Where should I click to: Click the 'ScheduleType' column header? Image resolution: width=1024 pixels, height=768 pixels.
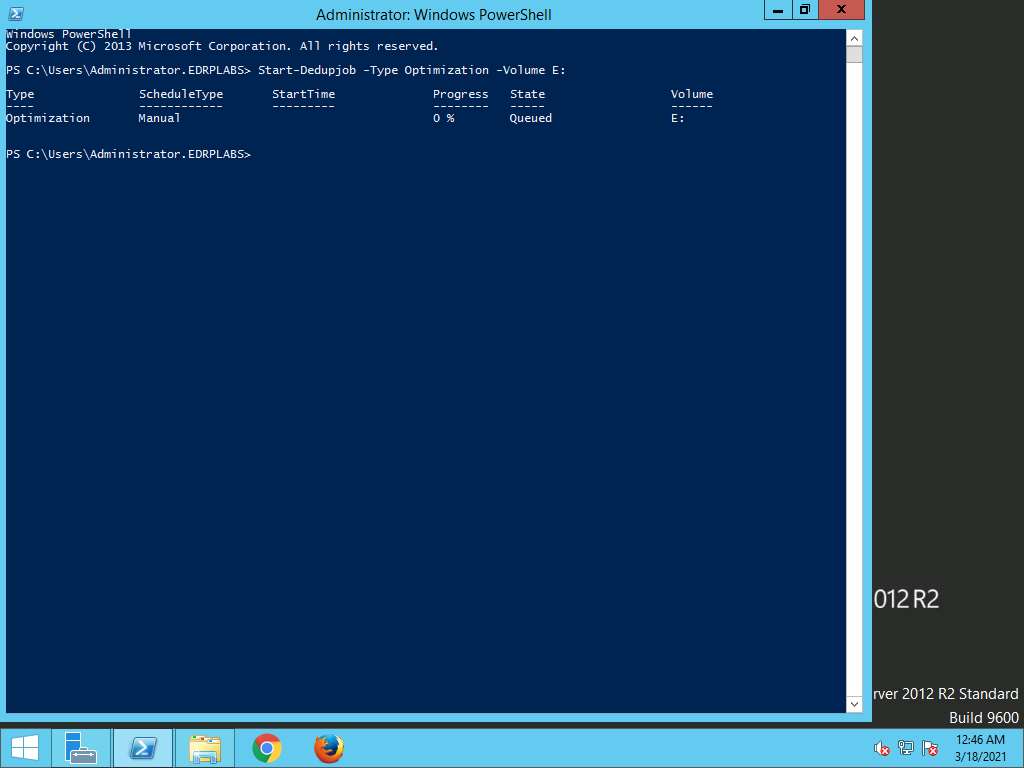click(x=181, y=94)
